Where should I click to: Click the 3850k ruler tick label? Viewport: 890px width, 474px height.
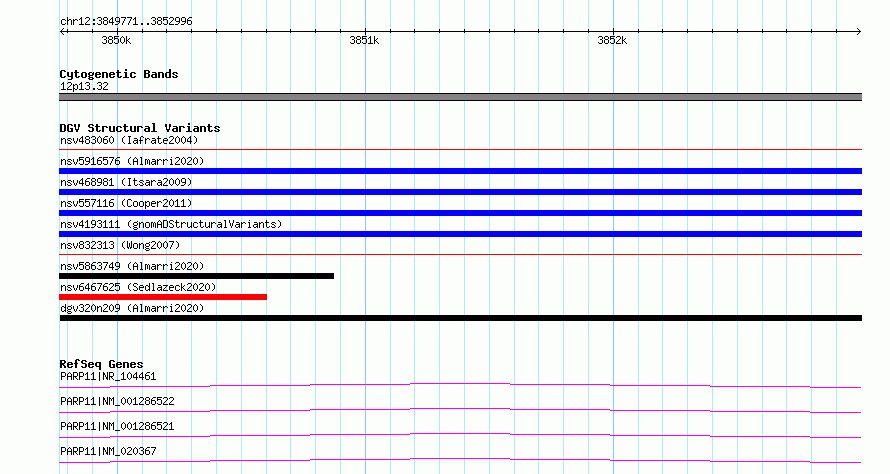(116, 40)
